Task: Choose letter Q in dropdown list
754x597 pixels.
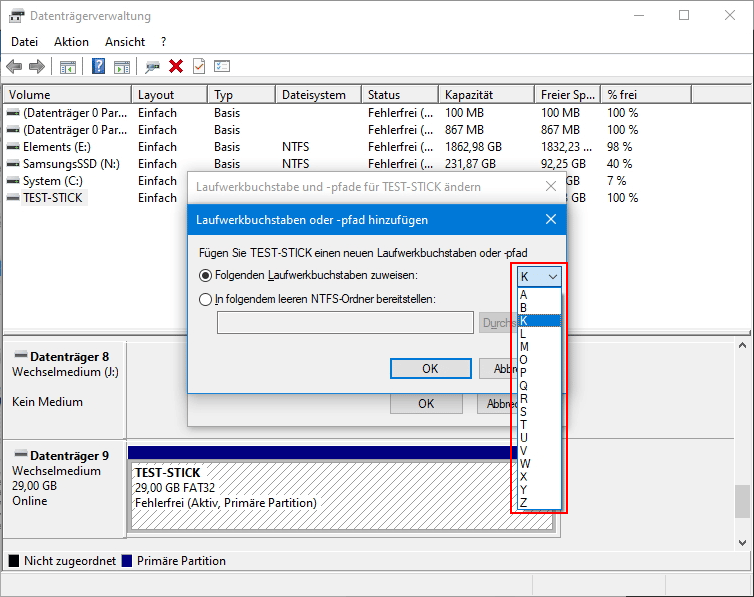Action: pos(539,386)
